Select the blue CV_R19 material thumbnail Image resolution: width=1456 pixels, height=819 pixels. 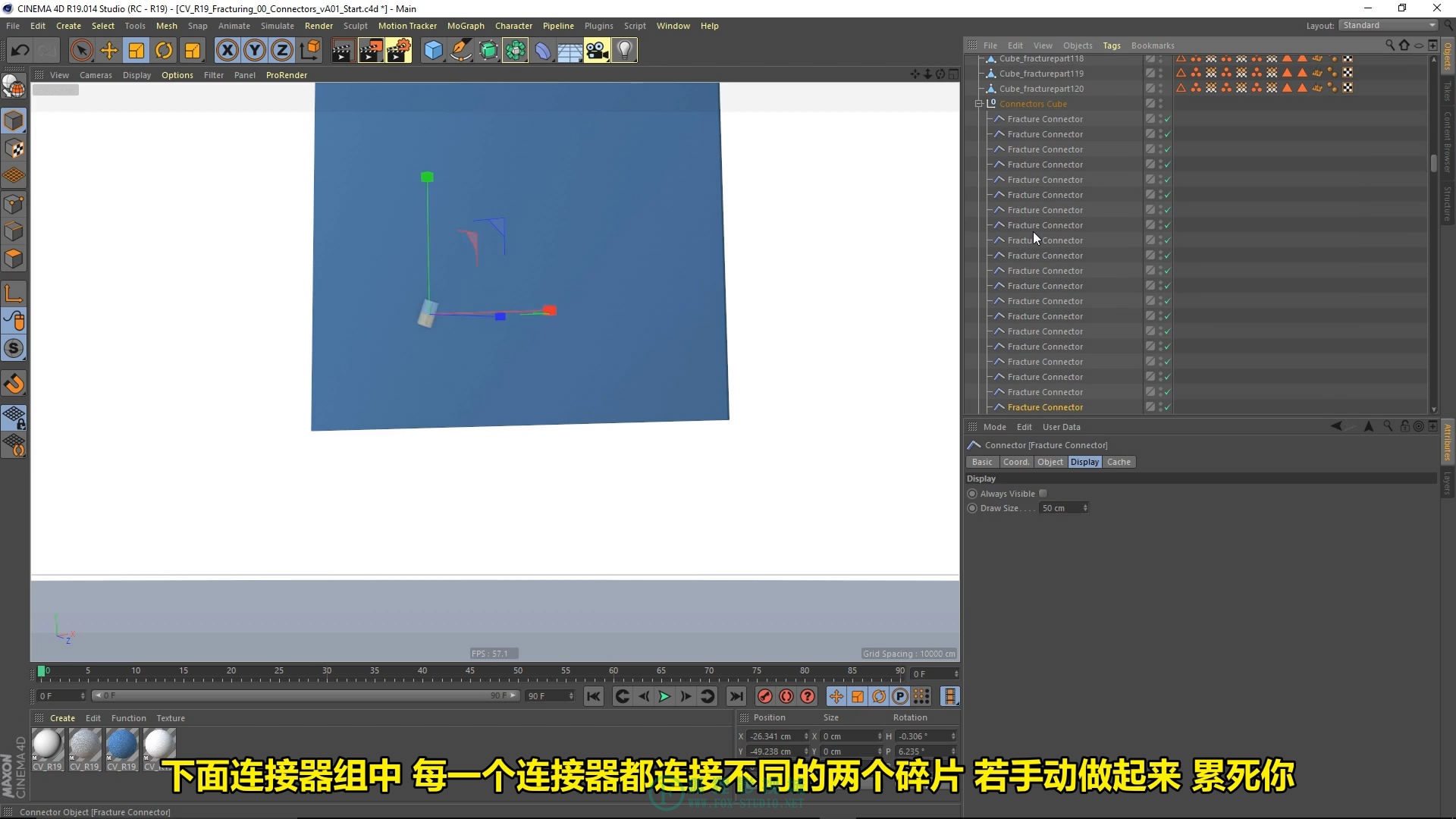click(x=122, y=745)
